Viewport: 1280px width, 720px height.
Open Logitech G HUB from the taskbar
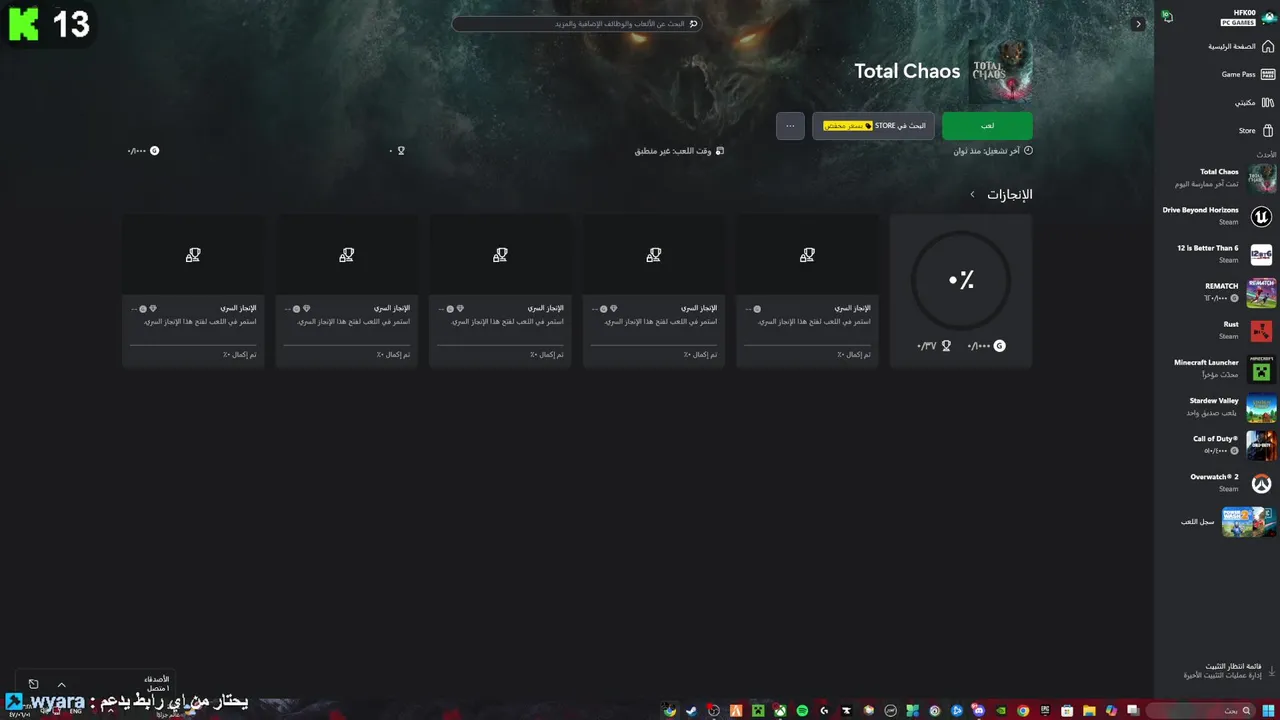824,710
